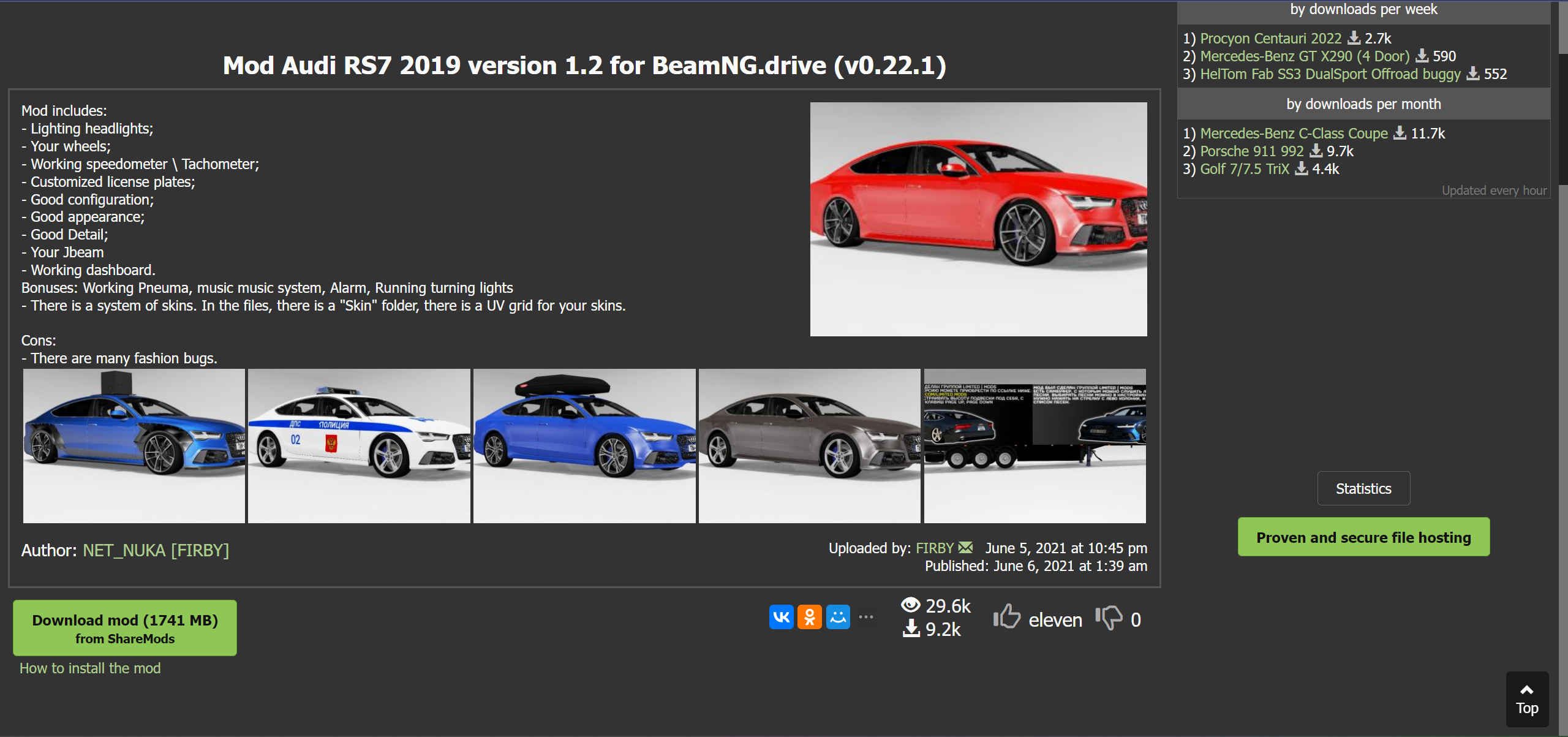
Task: Click the download icon beside 2.7k
Action: click(x=1354, y=38)
